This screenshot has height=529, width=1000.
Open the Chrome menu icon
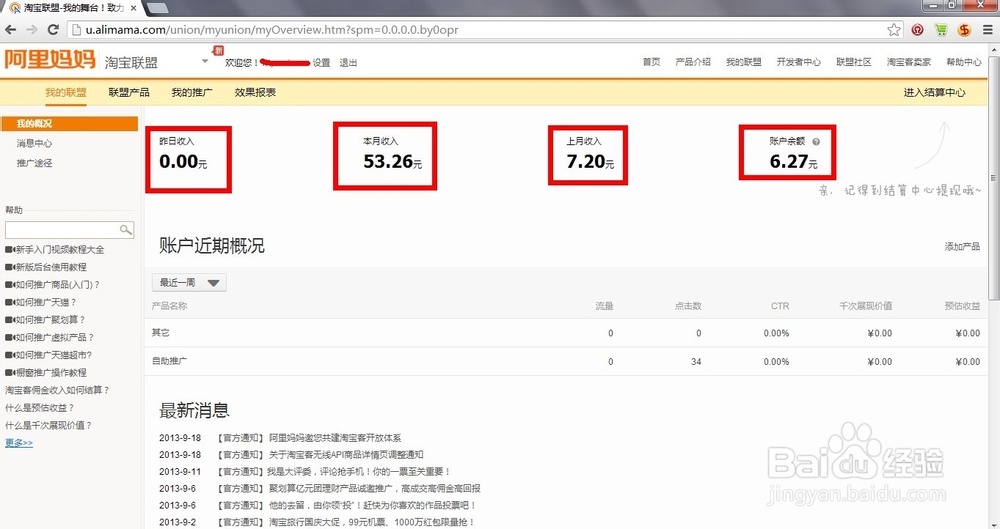coord(987,29)
